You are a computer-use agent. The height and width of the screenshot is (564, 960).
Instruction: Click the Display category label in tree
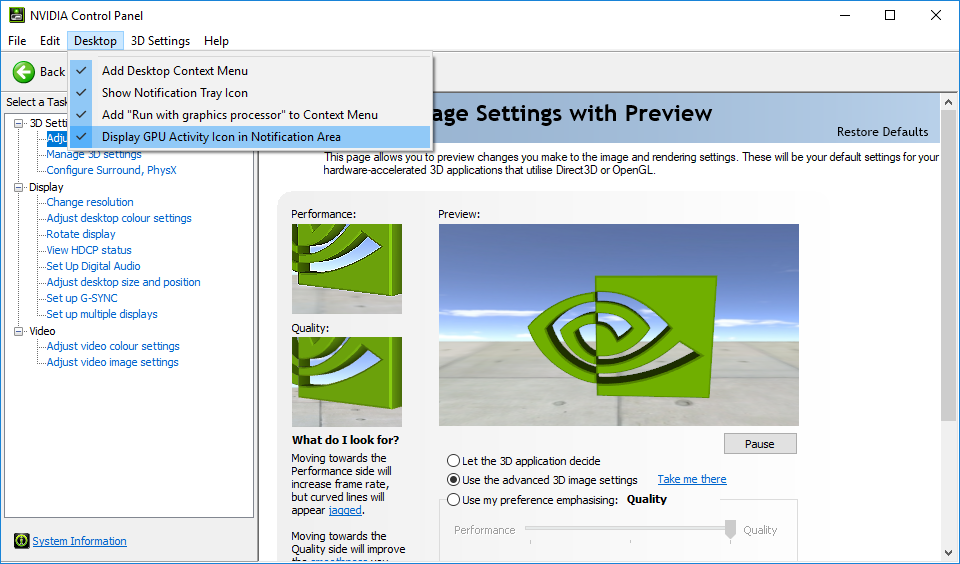click(x=46, y=187)
